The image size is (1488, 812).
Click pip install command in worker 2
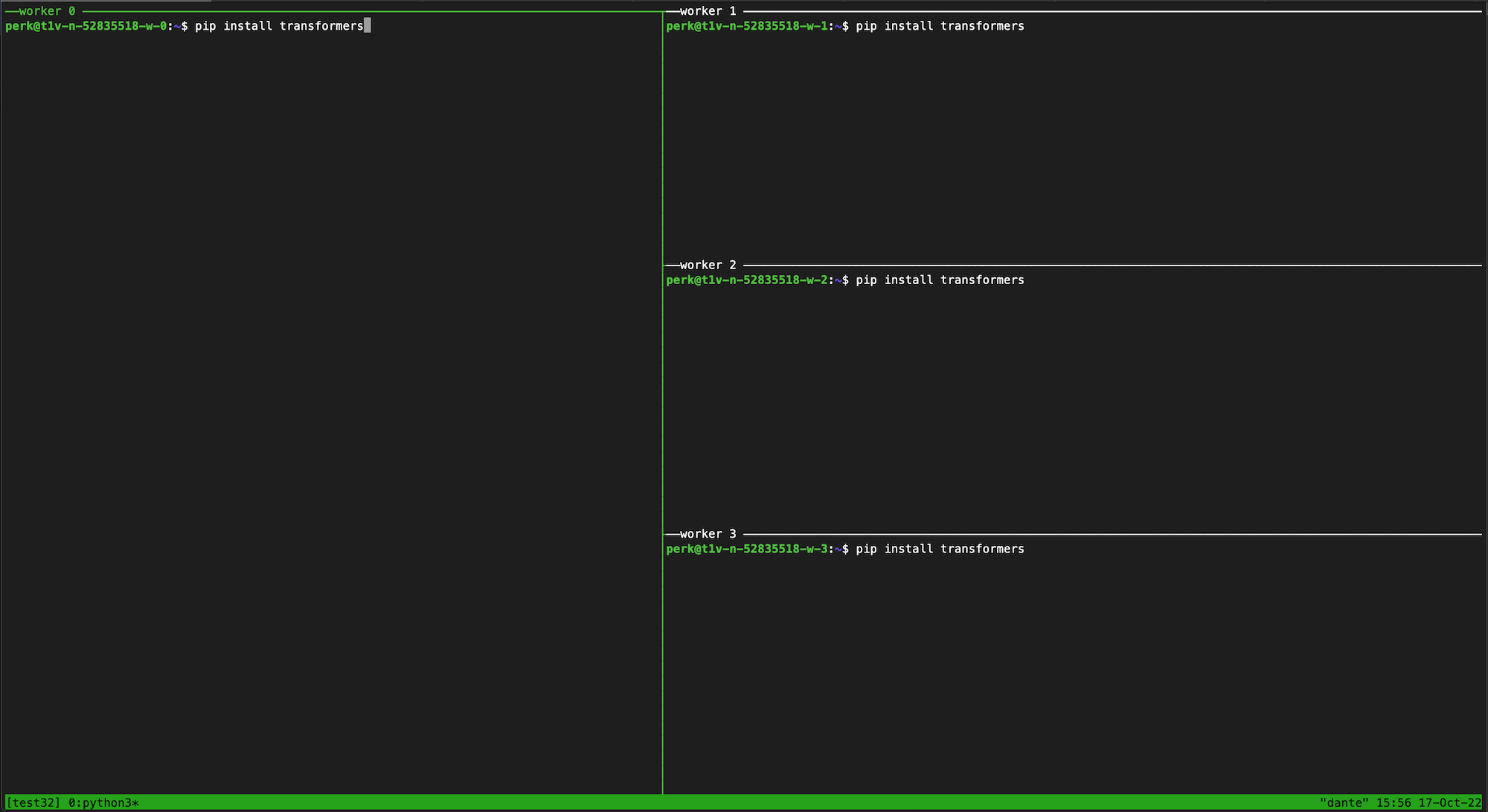940,280
